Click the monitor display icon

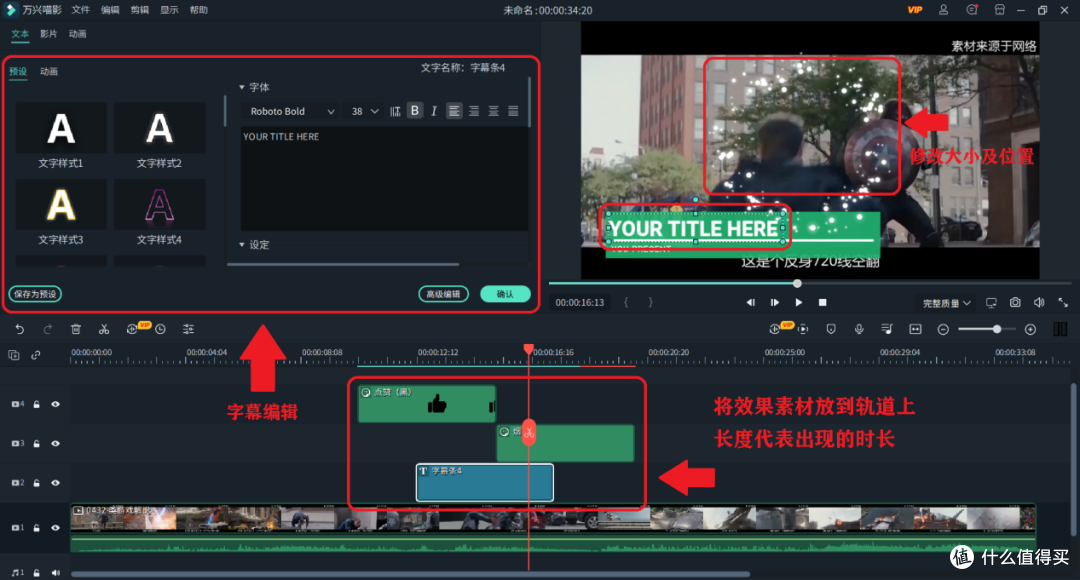[x=991, y=302]
